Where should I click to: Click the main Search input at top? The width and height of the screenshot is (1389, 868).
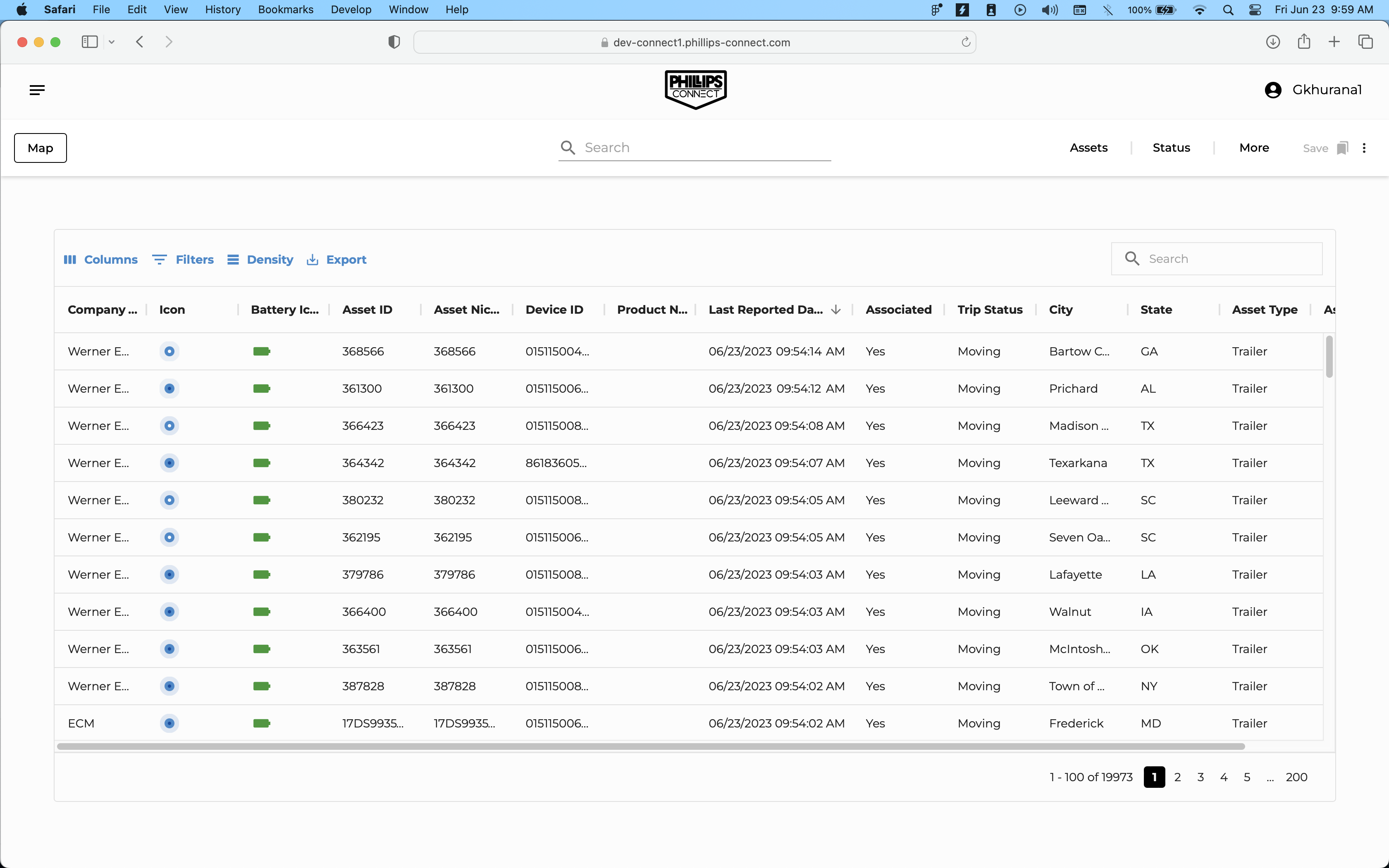[694, 148]
